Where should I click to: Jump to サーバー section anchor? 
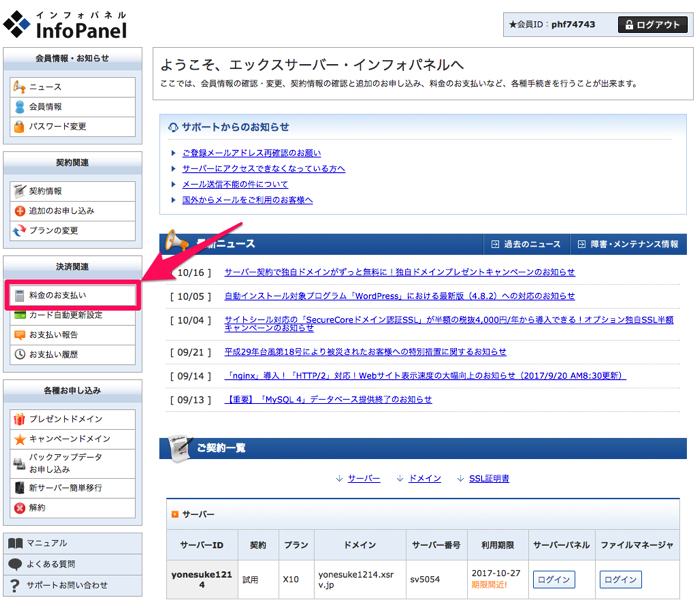pyautogui.click(x=364, y=478)
